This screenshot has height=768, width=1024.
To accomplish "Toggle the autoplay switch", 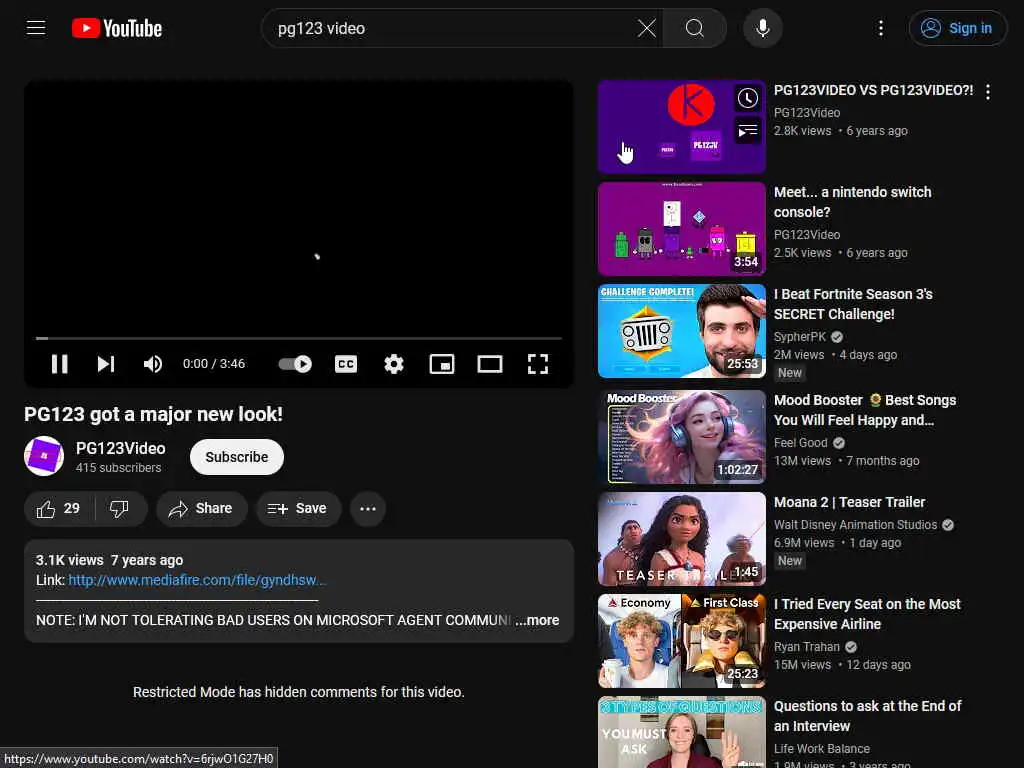I will 295,364.
